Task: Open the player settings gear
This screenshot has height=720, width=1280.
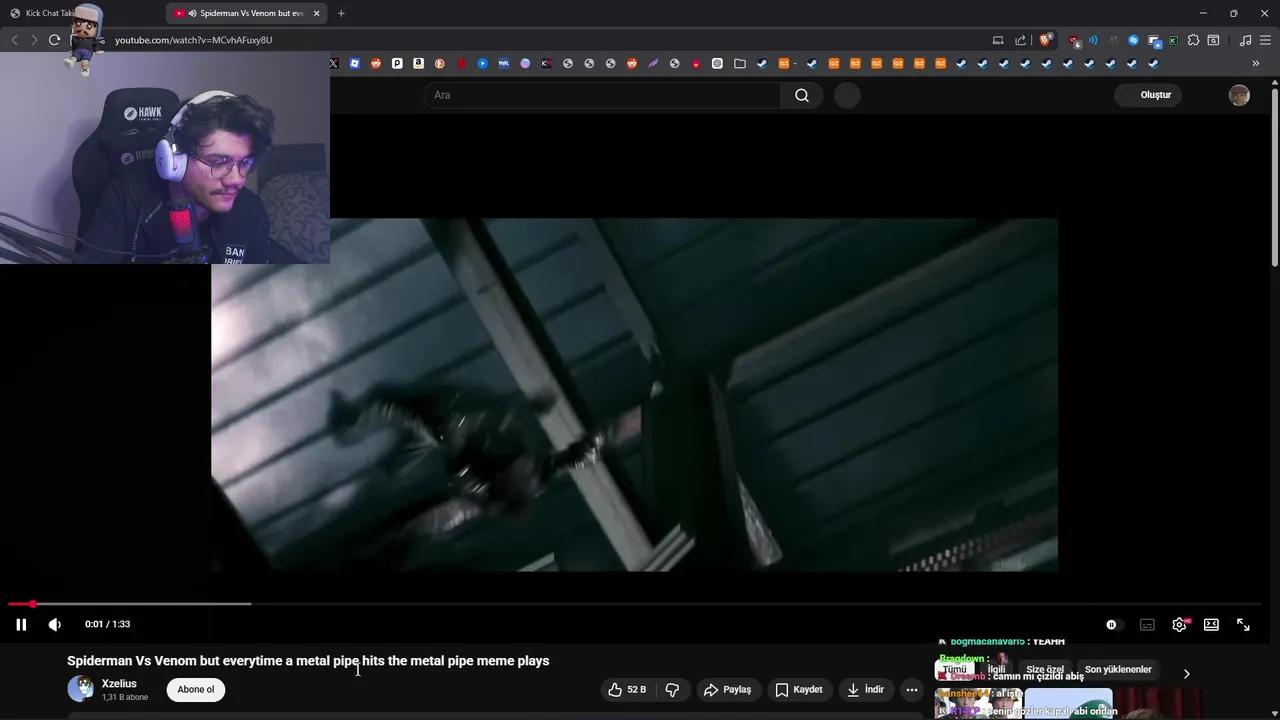Action: 1179,624
